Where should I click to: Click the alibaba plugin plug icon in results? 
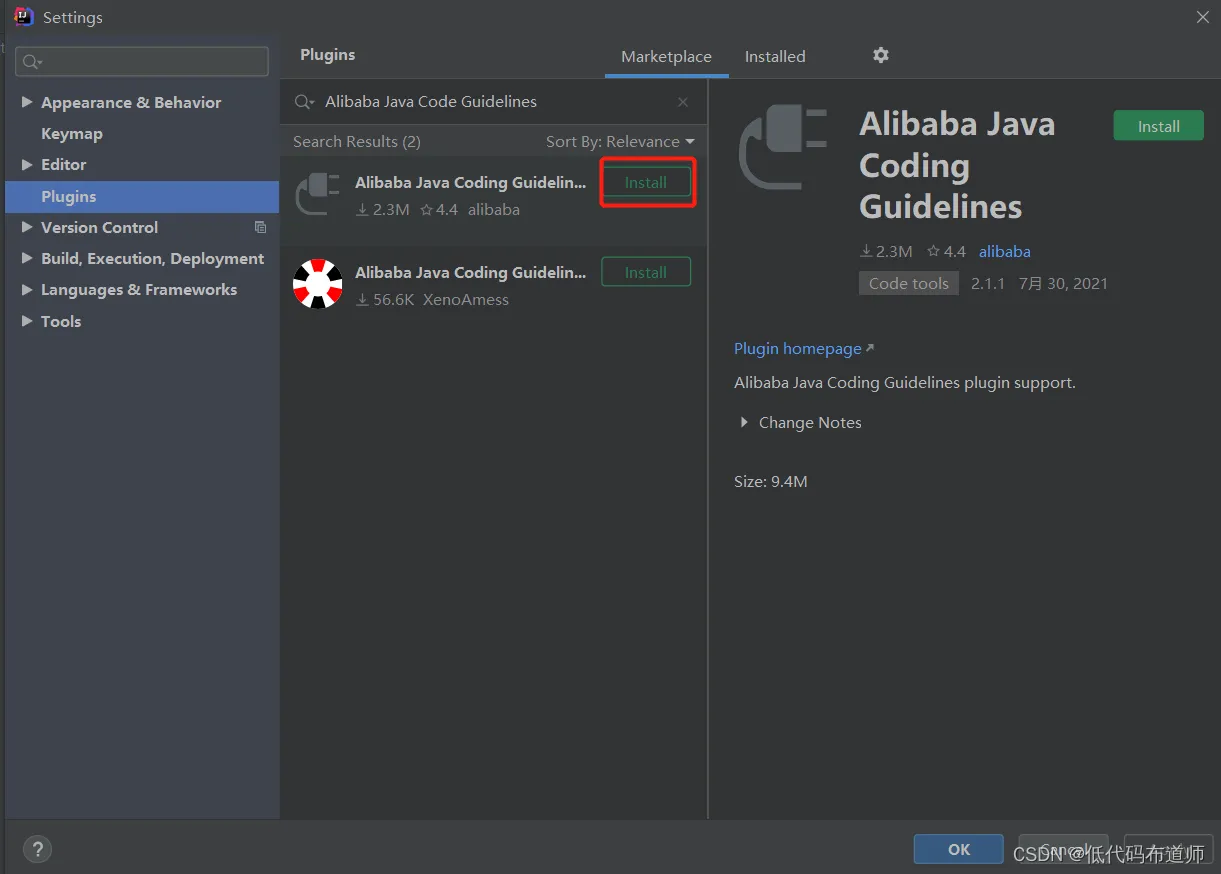318,195
